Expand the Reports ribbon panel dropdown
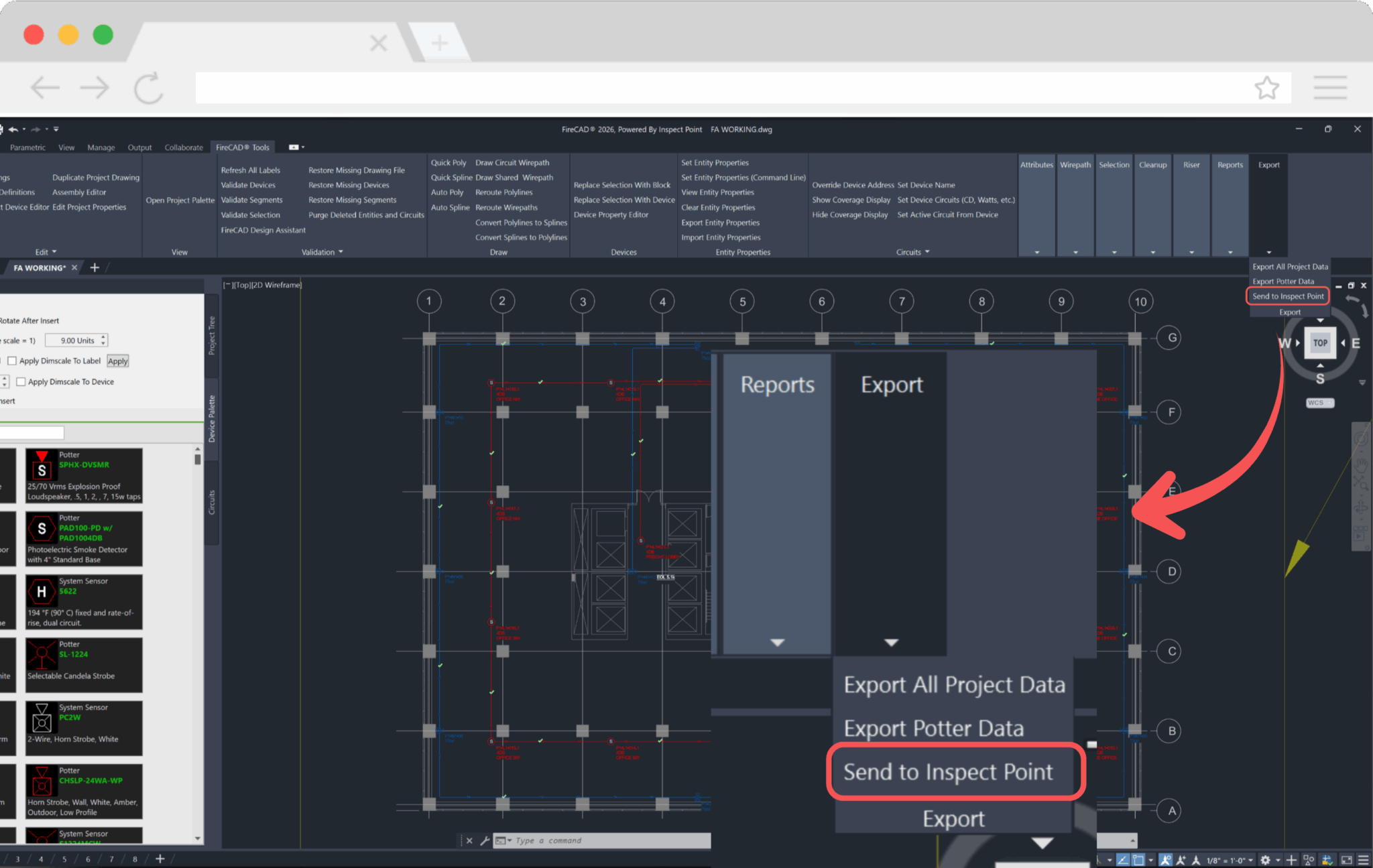The width and height of the screenshot is (1373, 868). point(1230,252)
